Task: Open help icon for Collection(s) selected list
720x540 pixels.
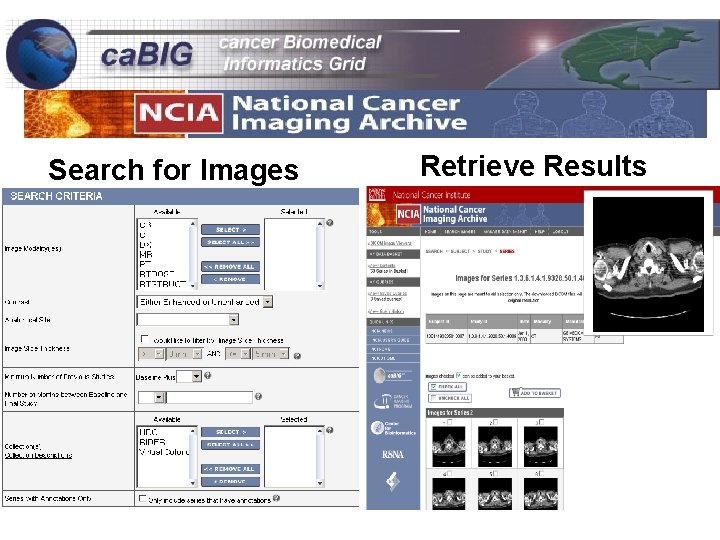Action: pos(330,430)
